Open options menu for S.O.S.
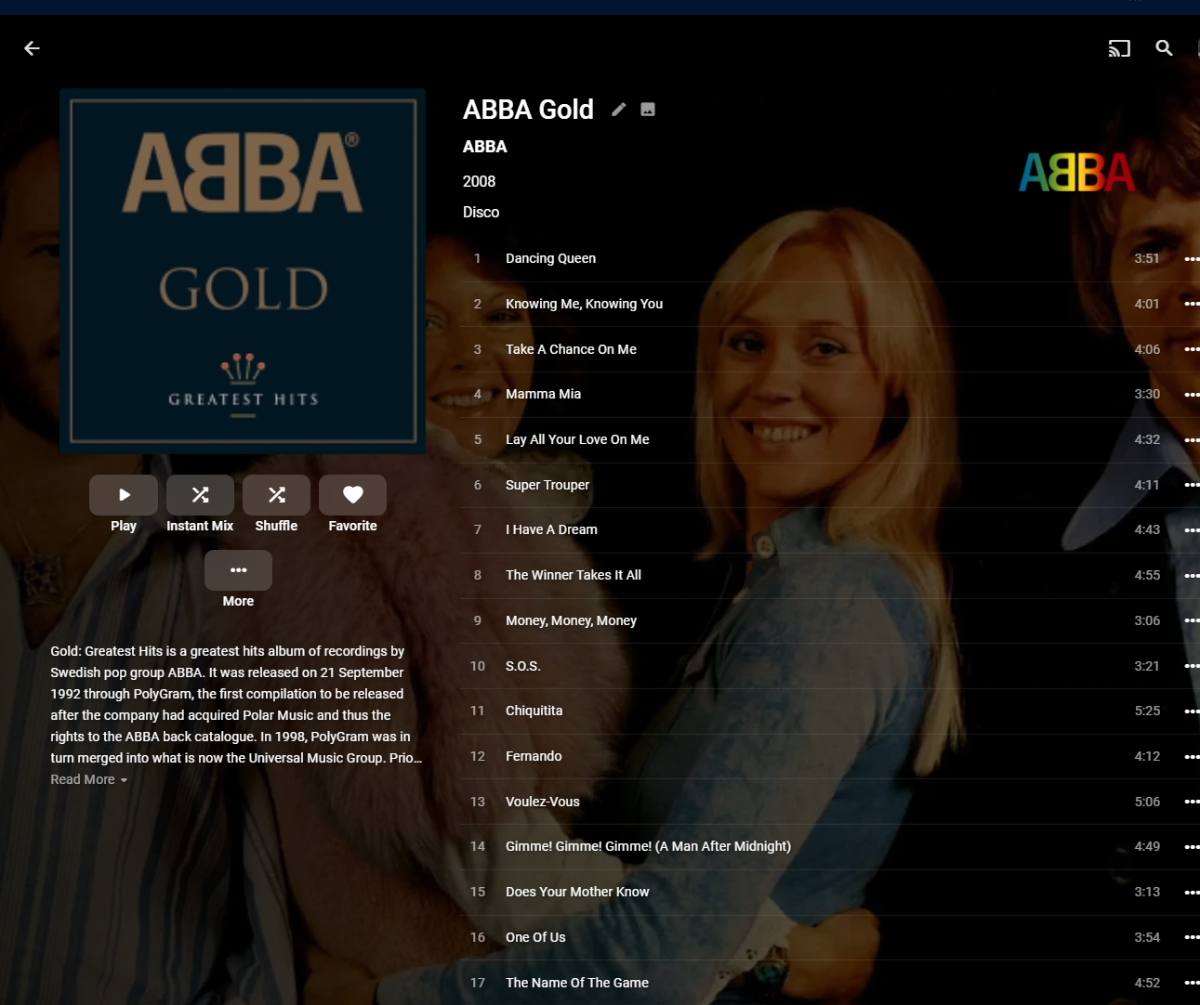 [x=1191, y=666]
